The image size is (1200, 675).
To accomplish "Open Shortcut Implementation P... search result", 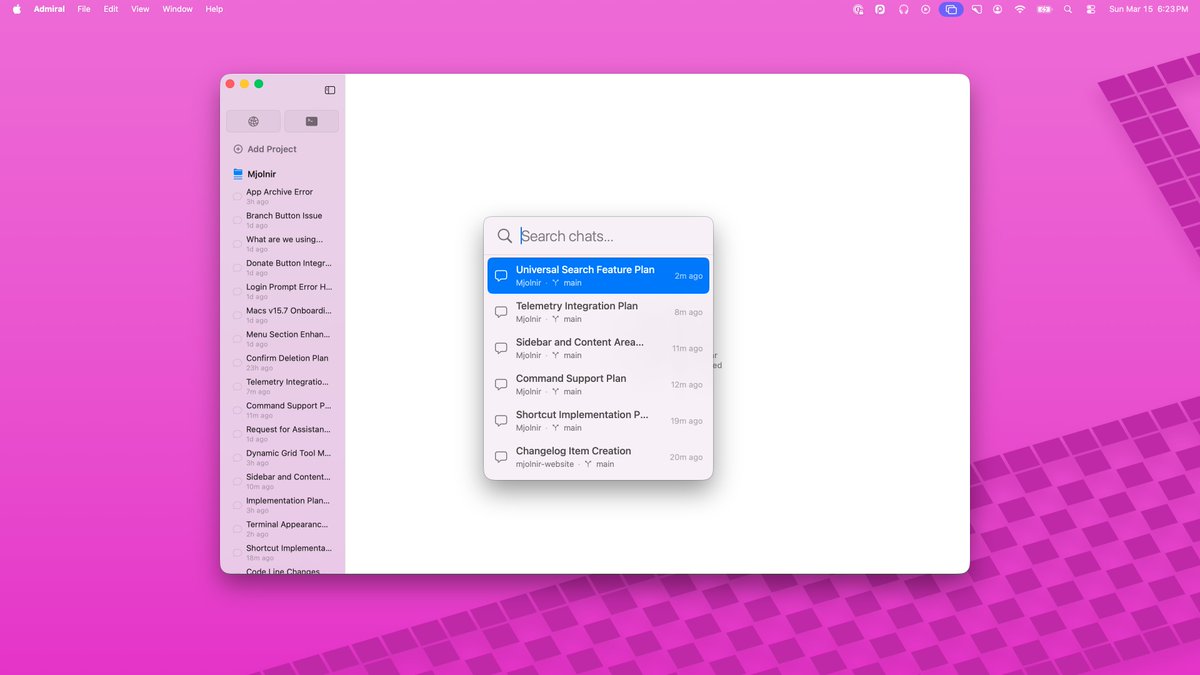I will coord(598,421).
